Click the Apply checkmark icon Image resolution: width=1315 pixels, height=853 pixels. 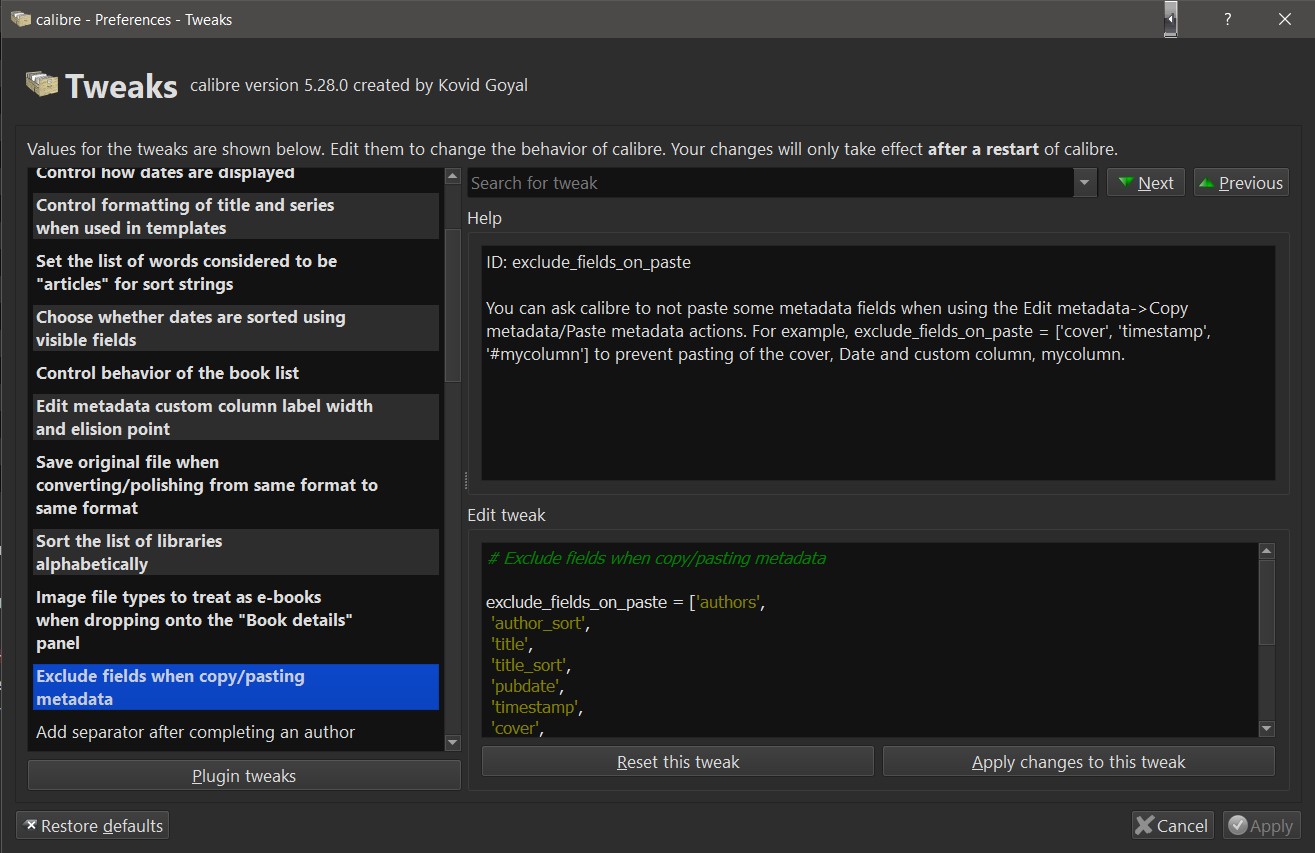(1238, 826)
